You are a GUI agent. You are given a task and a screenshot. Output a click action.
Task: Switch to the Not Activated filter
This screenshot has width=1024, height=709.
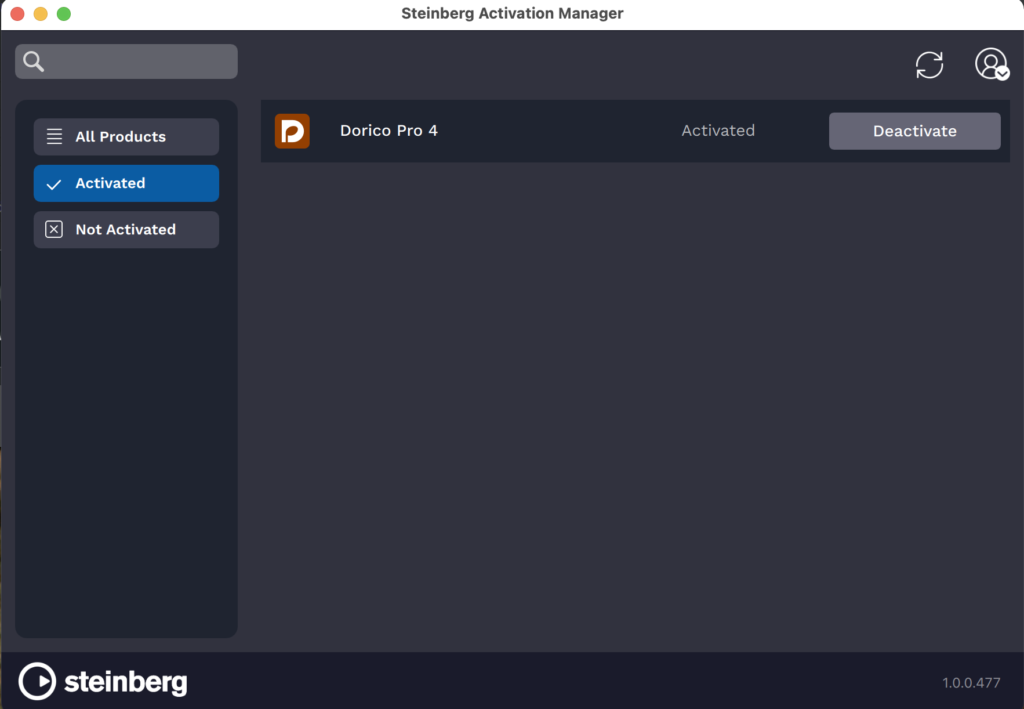point(126,229)
